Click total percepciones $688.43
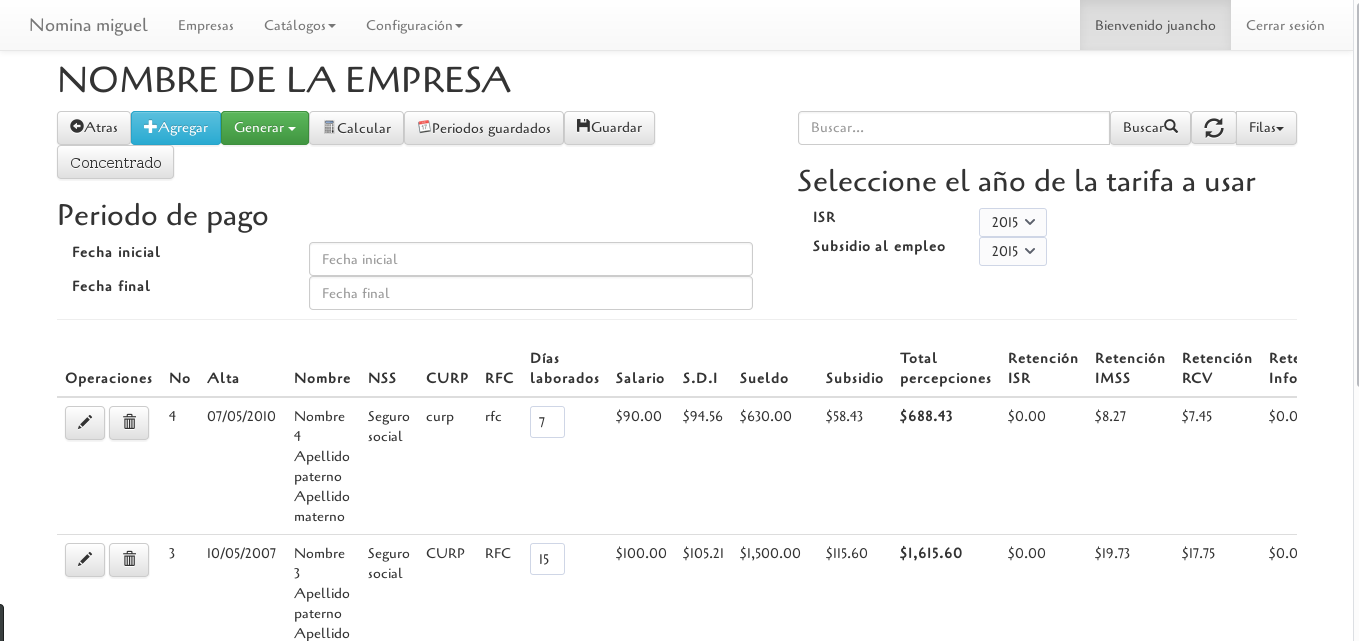 pyautogui.click(x=926, y=417)
